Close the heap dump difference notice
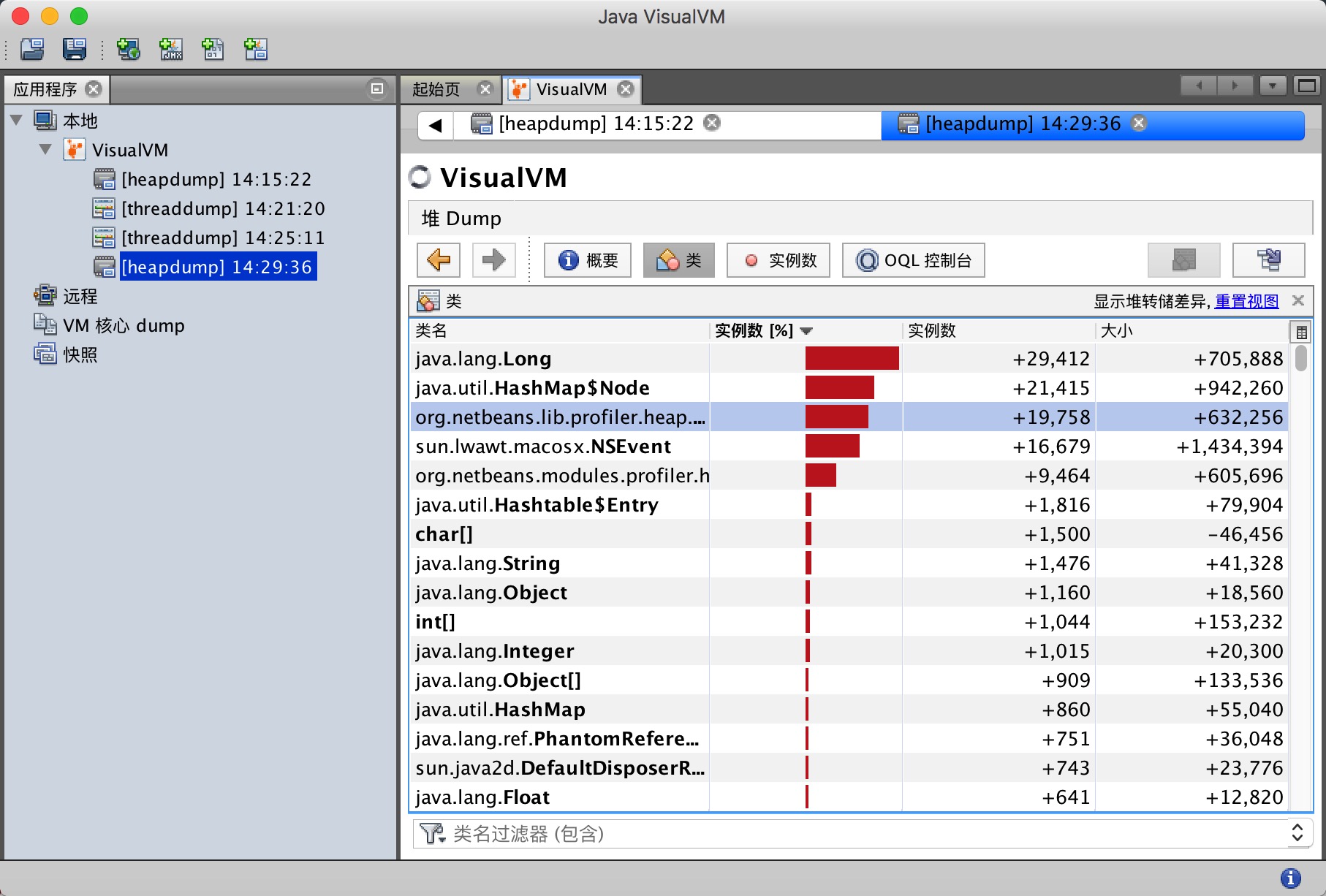Screen dimensions: 1326x896 [x=1298, y=300]
